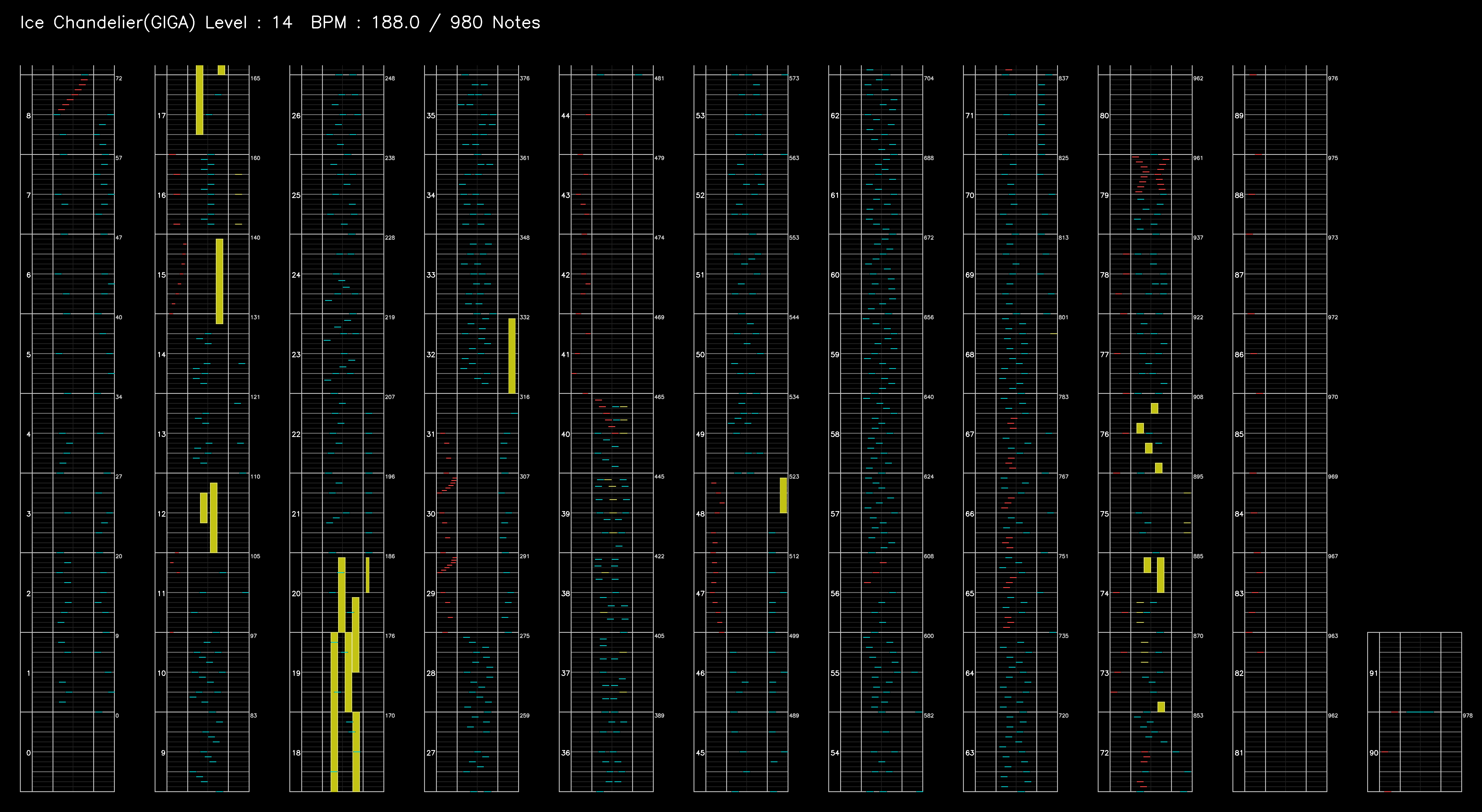
Task: Select the measure 39 label
Action: tap(565, 514)
